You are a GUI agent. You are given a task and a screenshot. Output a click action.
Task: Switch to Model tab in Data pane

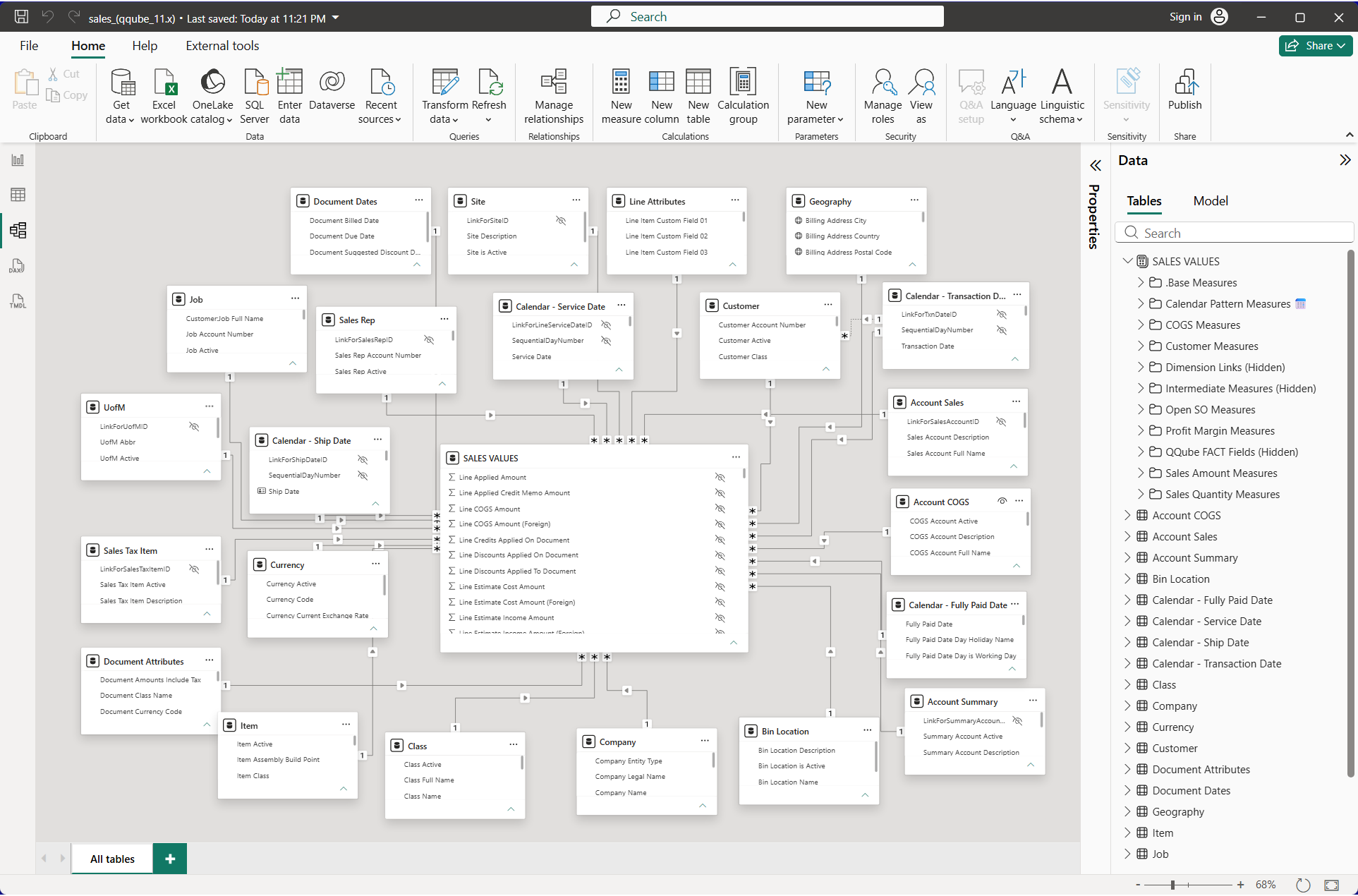pos(1211,201)
